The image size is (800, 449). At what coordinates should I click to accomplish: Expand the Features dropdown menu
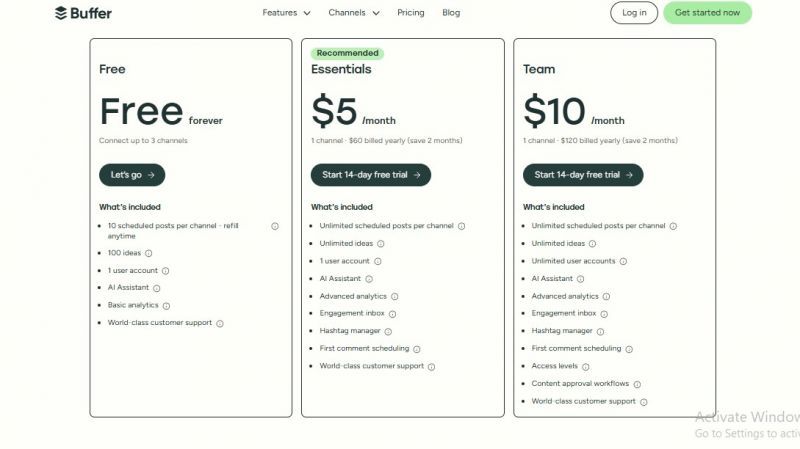pos(286,13)
